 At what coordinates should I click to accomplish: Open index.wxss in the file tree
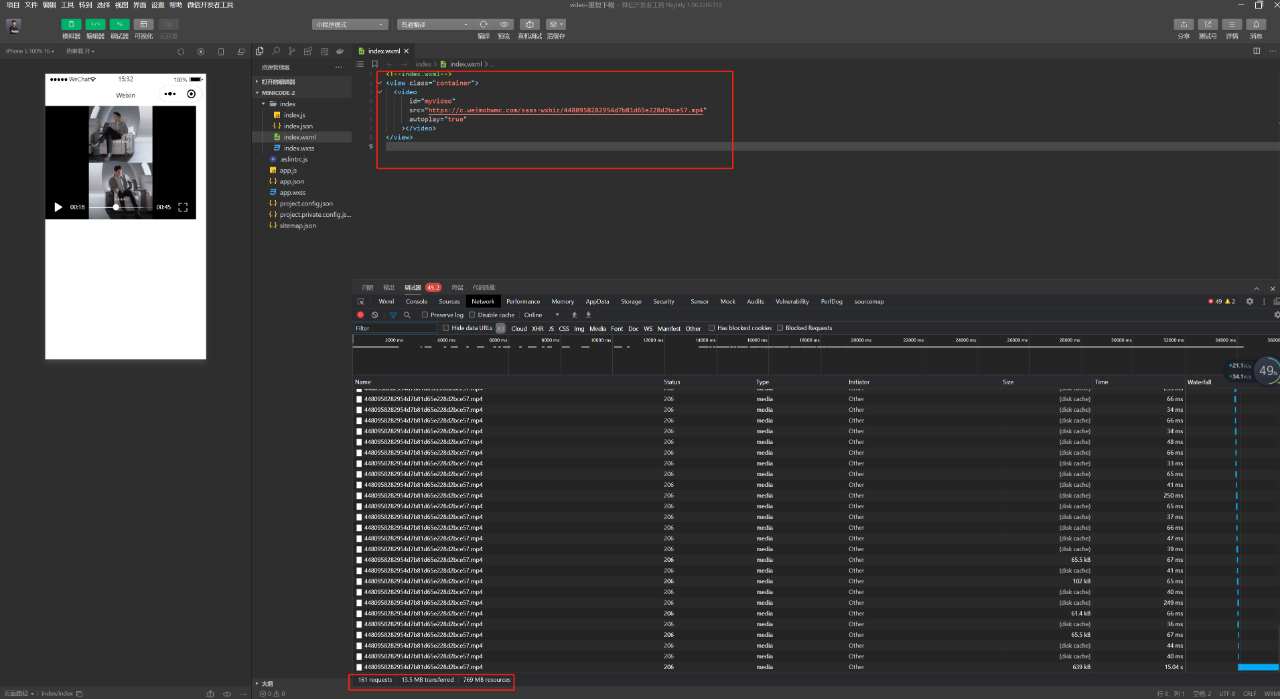[298, 148]
